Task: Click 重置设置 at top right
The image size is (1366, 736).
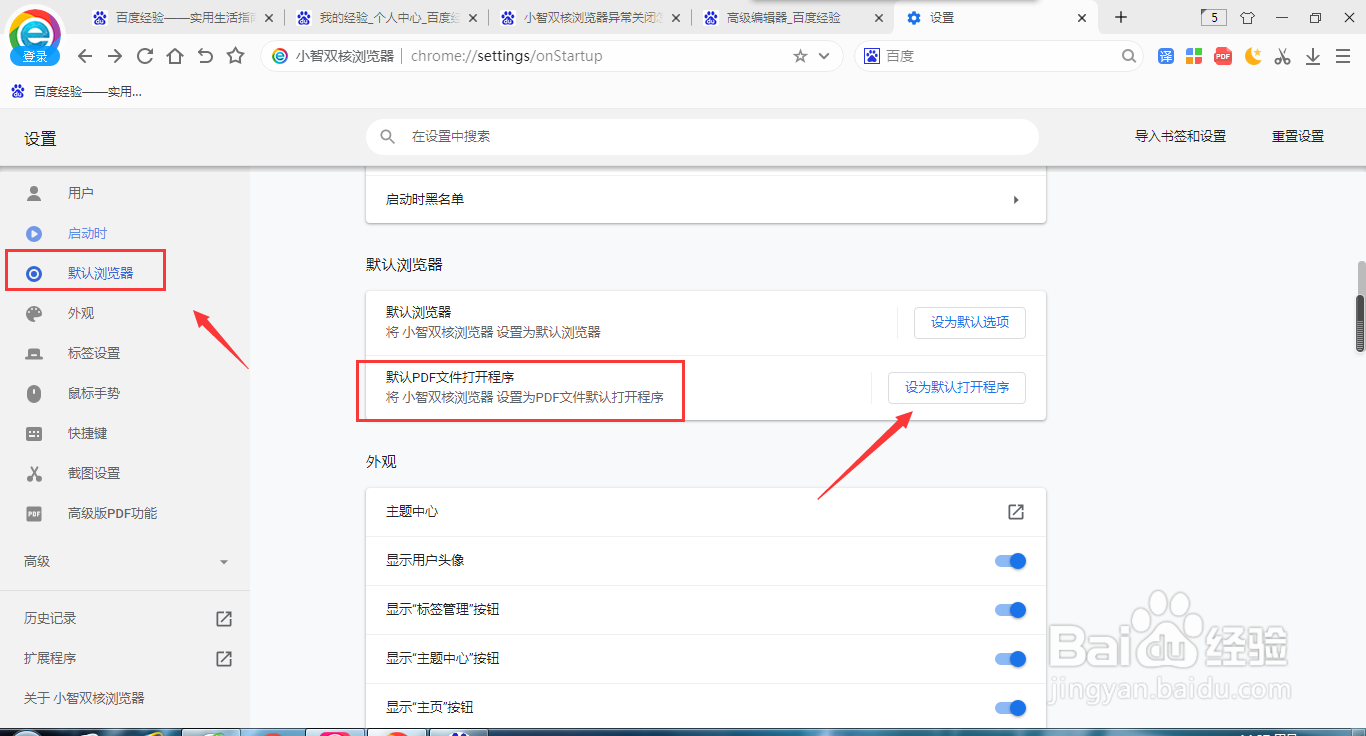Action: [1297, 136]
